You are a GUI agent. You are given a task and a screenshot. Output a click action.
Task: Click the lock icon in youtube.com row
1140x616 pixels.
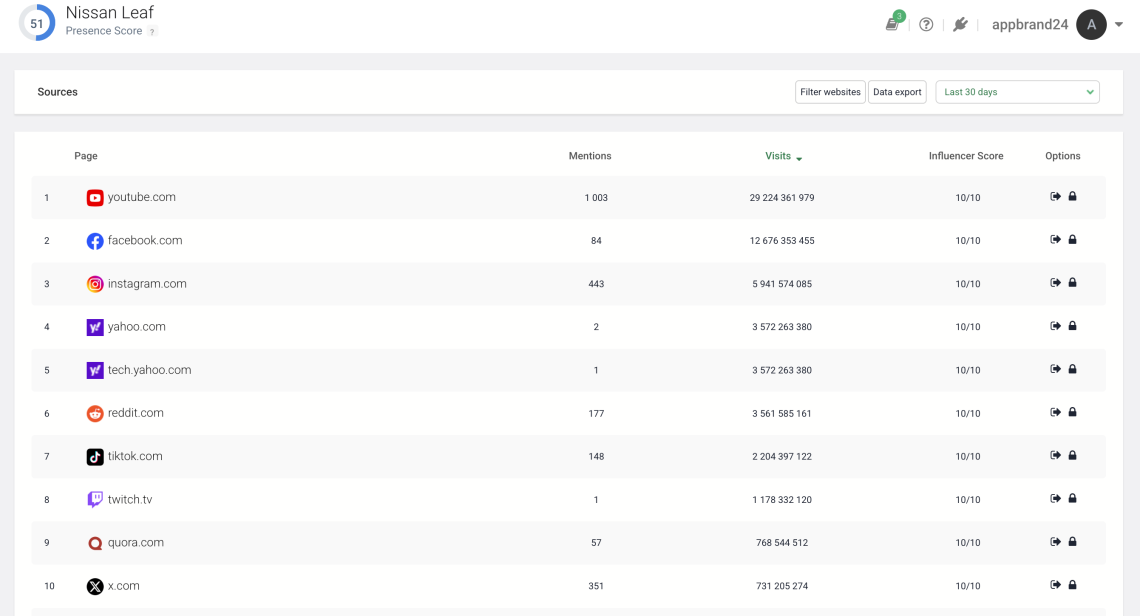1072,196
